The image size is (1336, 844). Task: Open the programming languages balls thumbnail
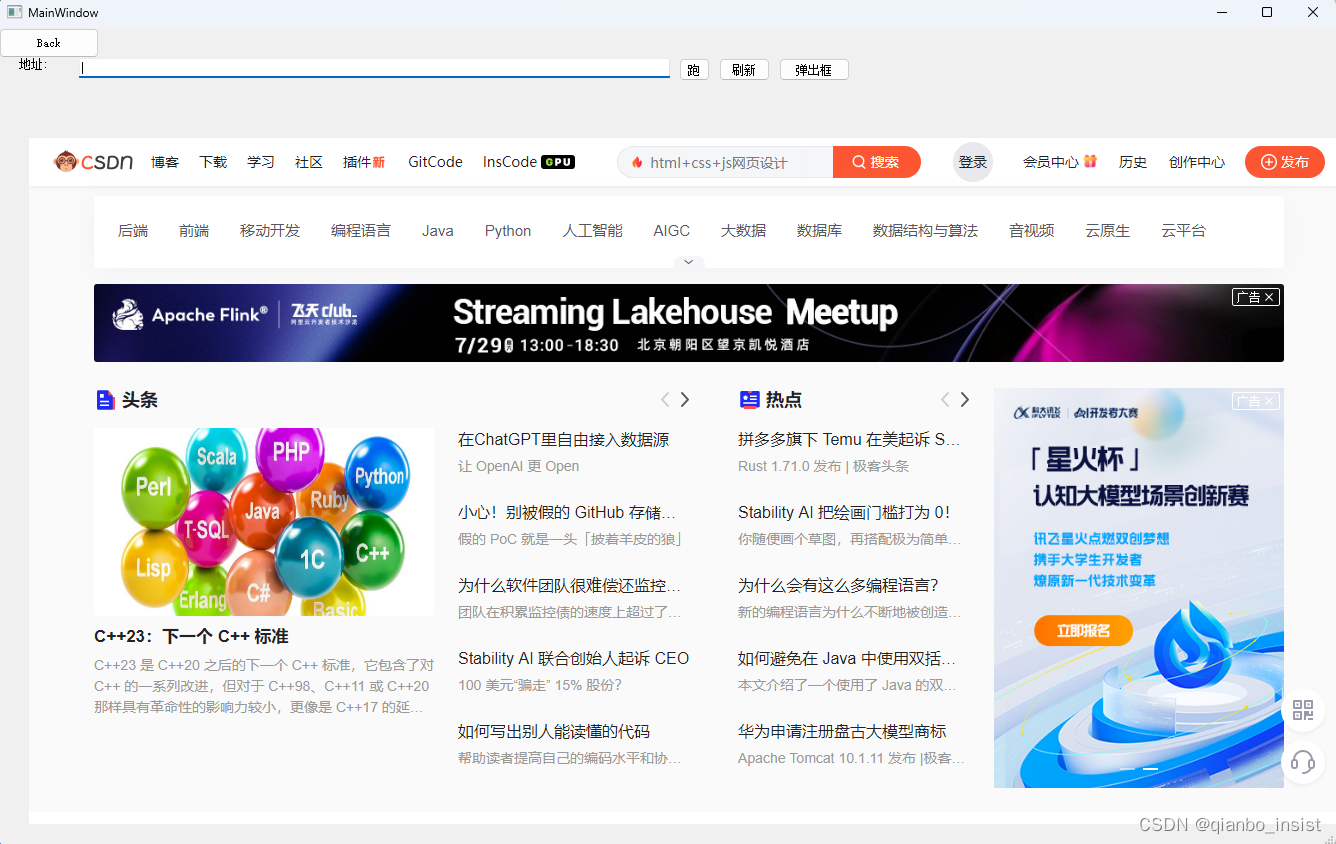(x=264, y=522)
